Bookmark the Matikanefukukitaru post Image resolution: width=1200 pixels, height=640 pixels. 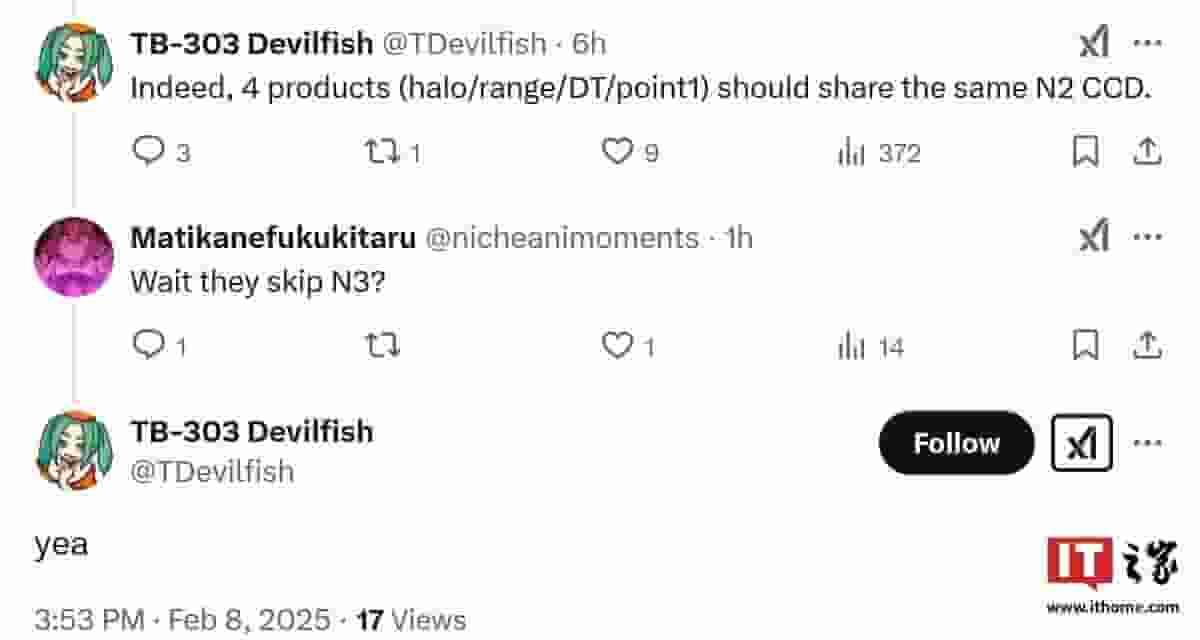(x=1085, y=346)
